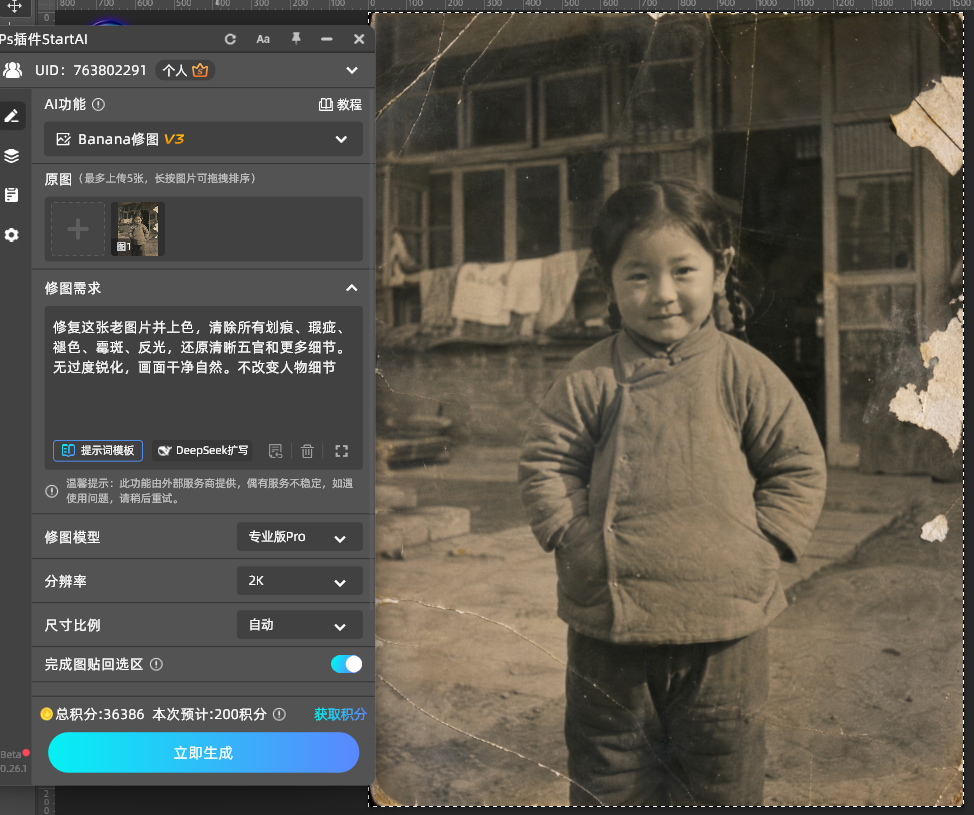Open the layers stack sidebar icon
974x815 pixels.
click(x=12, y=155)
